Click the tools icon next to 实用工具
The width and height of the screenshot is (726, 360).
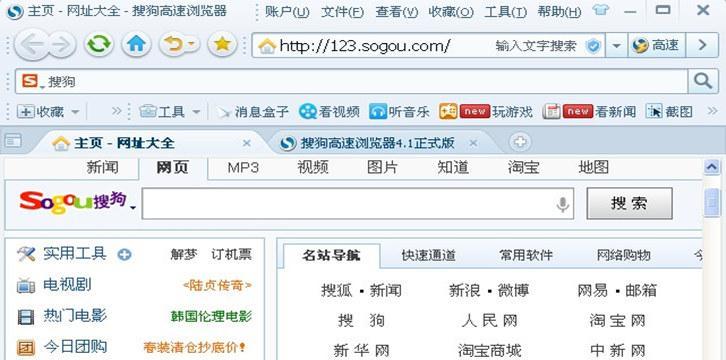pyautogui.click(x=26, y=254)
